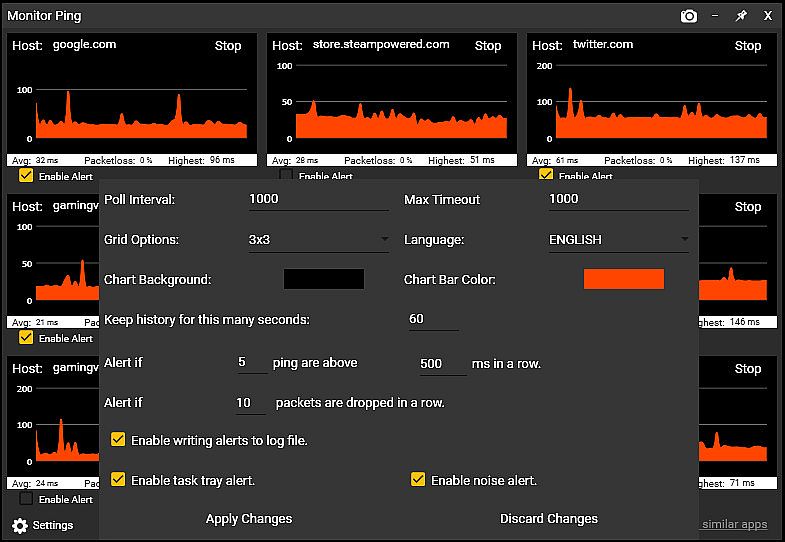Image resolution: width=785 pixels, height=542 pixels.
Task: Stop the store.steampowered.com monitor
Action: [x=488, y=46]
